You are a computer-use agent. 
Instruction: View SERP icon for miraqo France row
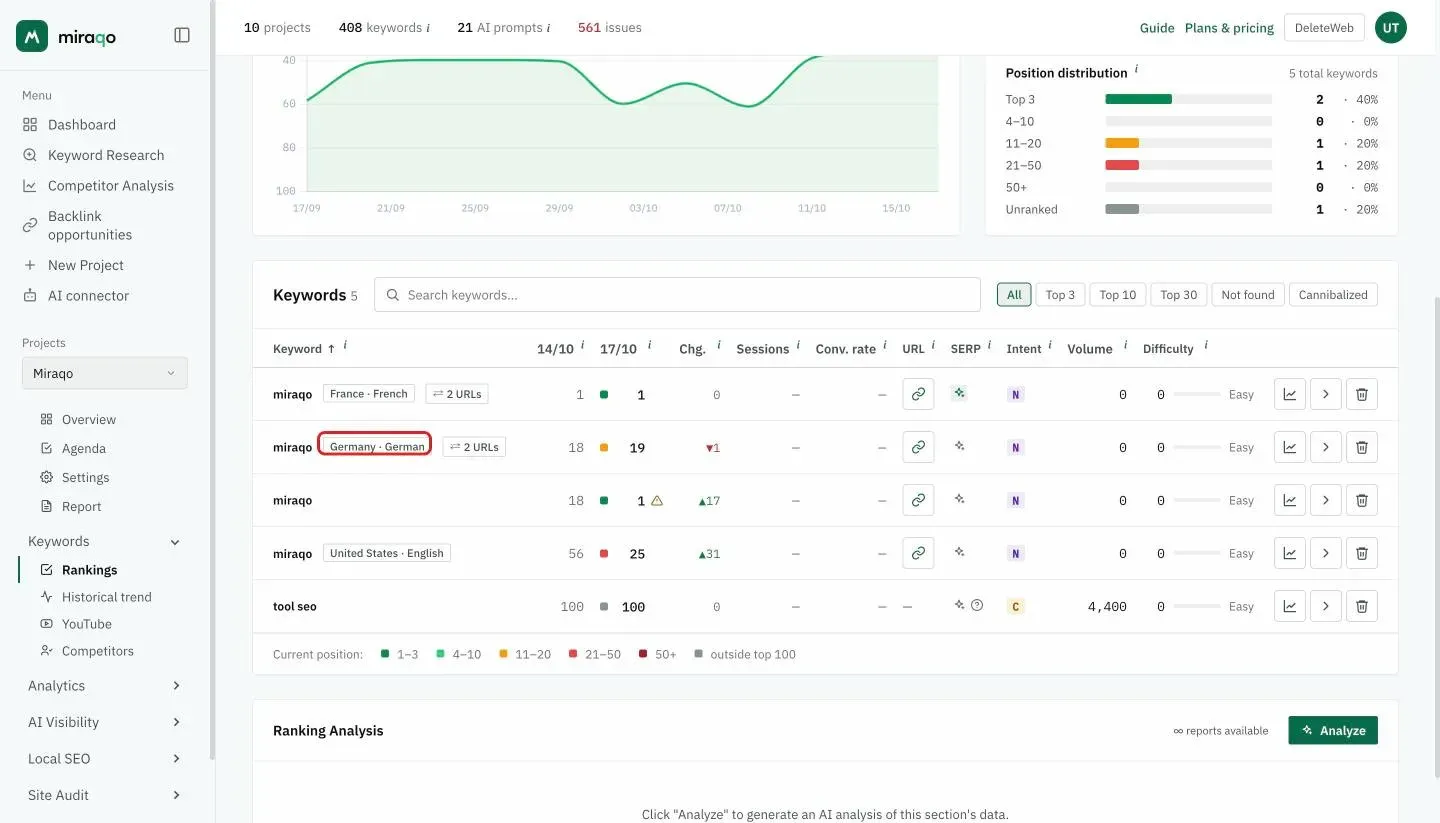tap(960, 393)
